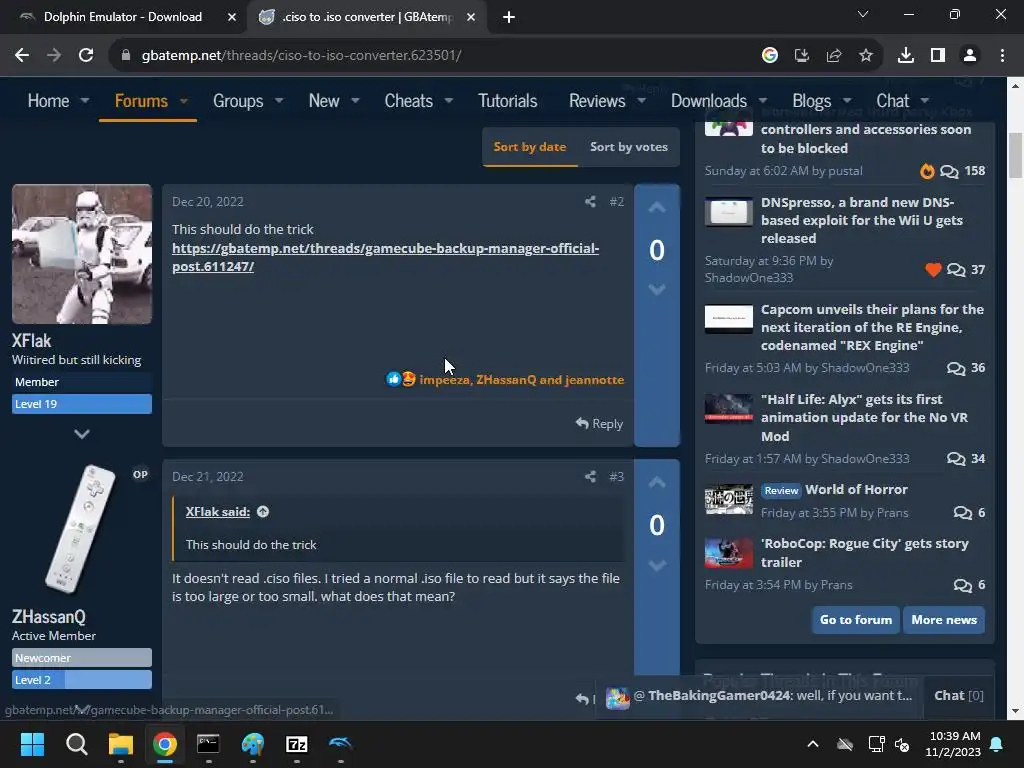The height and width of the screenshot is (768, 1024).
Task: Expand the Forums menu dropdown arrow
Action: pos(184,101)
